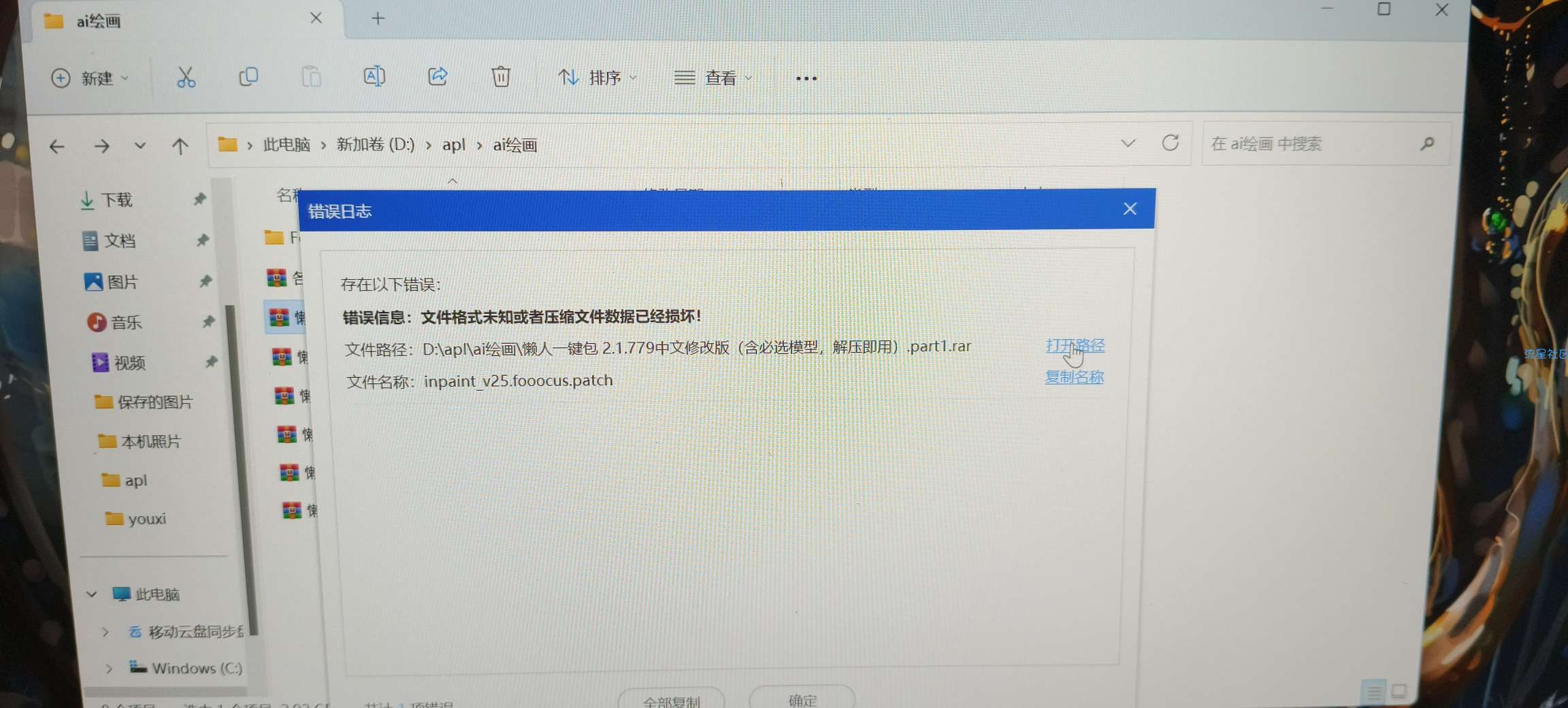
Task: Click the Paste clipboard icon
Action: tap(311, 77)
